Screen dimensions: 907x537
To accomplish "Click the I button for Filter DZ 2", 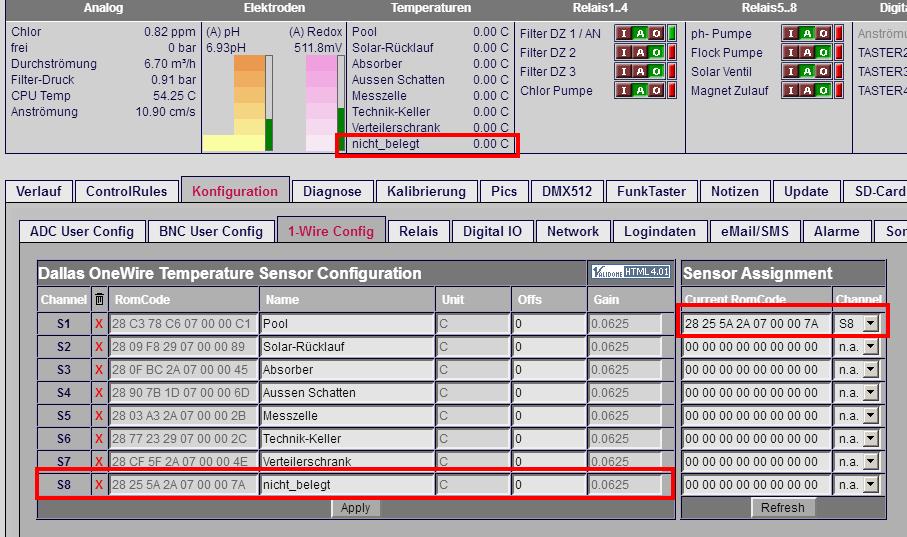I will pos(624,52).
